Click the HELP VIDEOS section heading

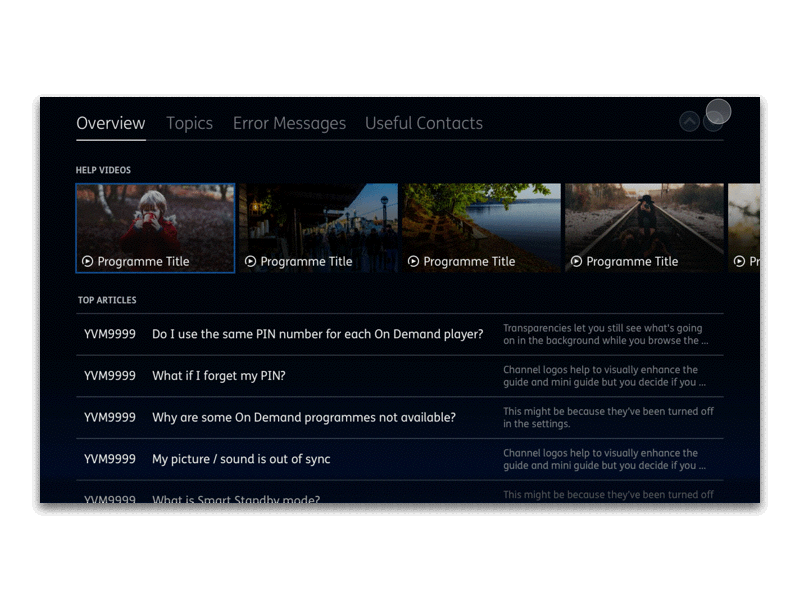tap(103, 170)
